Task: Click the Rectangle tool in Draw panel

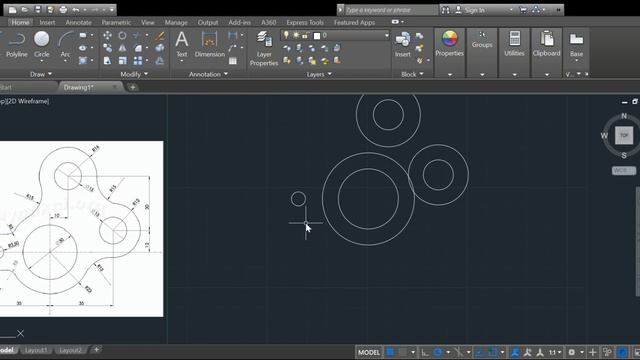Action: click(83, 36)
